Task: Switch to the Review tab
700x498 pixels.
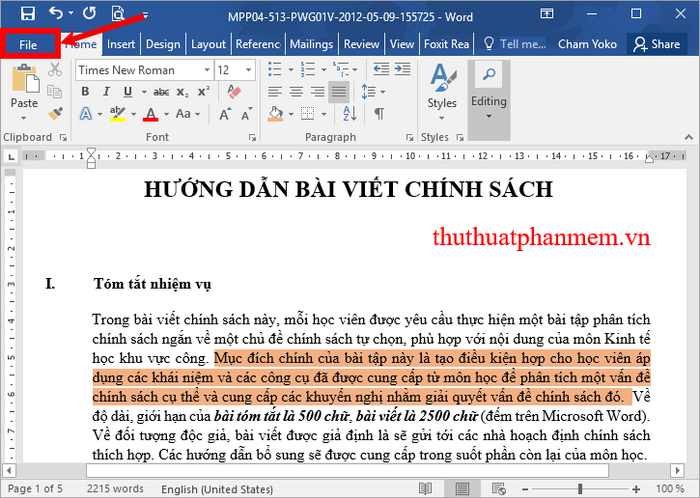Action: (362, 44)
